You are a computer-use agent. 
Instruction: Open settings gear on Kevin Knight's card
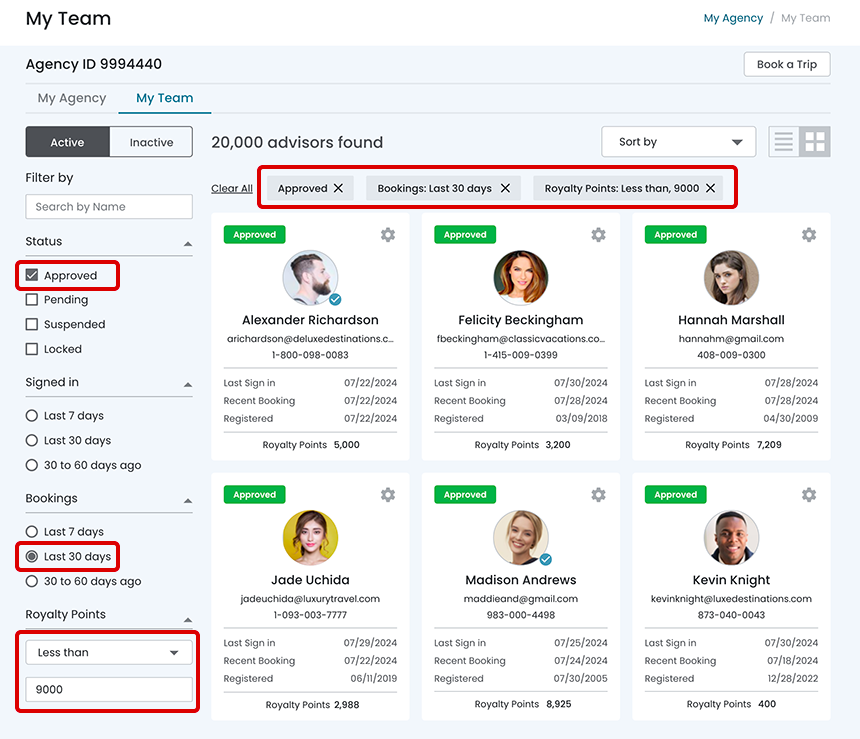click(x=809, y=495)
